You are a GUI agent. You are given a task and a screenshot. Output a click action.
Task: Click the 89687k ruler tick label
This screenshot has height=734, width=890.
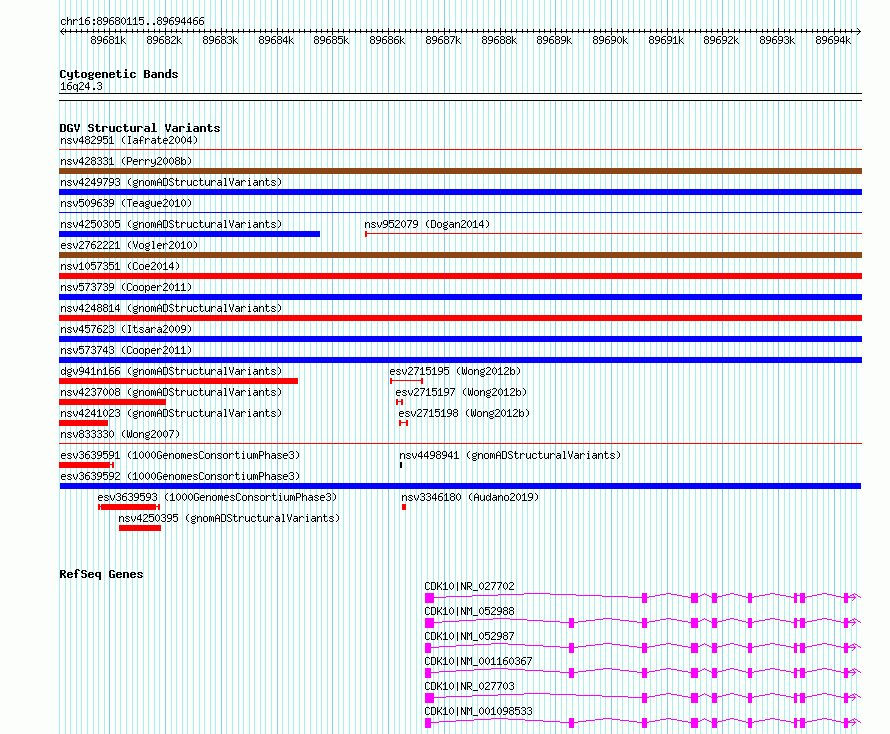click(x=443, y=40)
